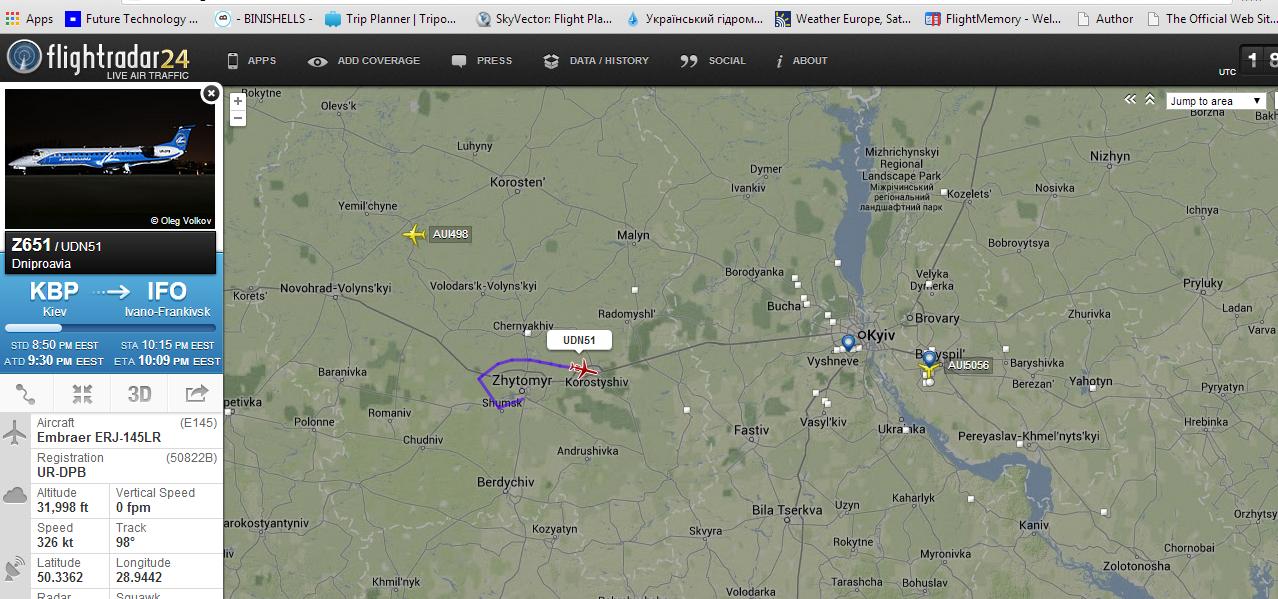
Task: Open the flight route icon in panel
Action: tap(26, 393)
